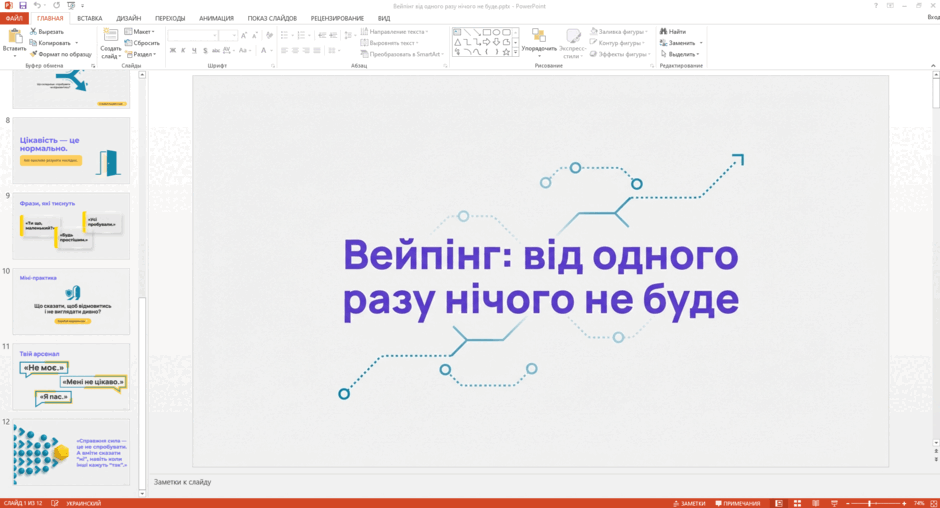
Task: Toggle numbered list
Action: click(x=303, y=35)
